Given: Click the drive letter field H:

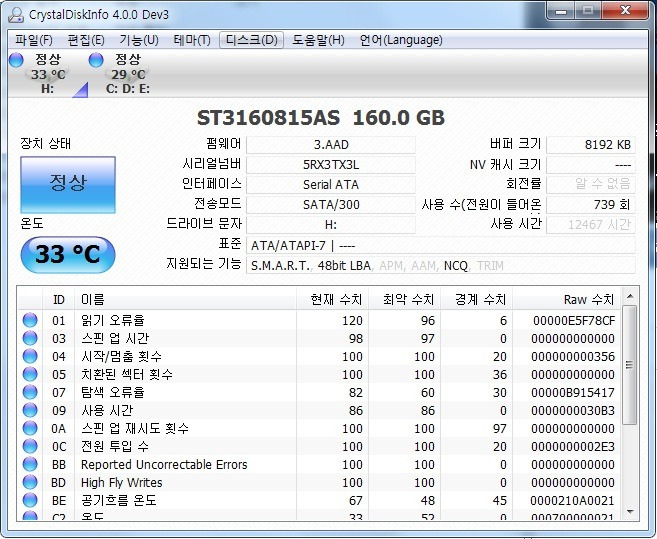Looking at the screenshot, I should [331, 225].
